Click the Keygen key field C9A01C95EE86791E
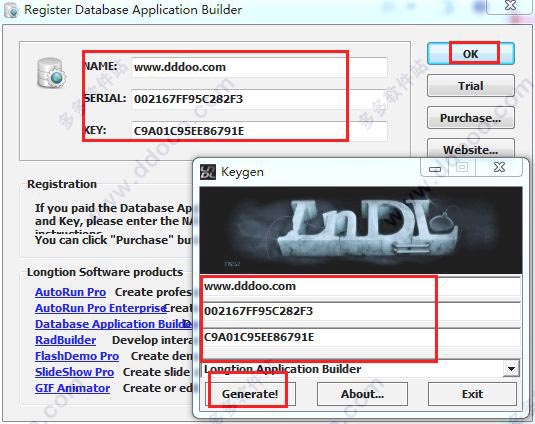The image size is (535, 424). click(x=360, y=338)
